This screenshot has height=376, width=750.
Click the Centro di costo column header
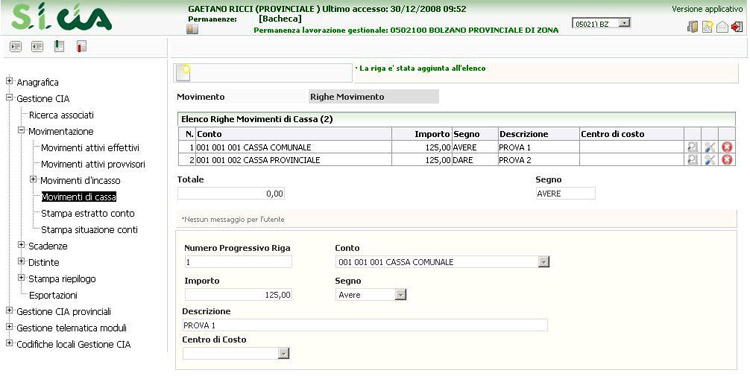click(631, 134)
